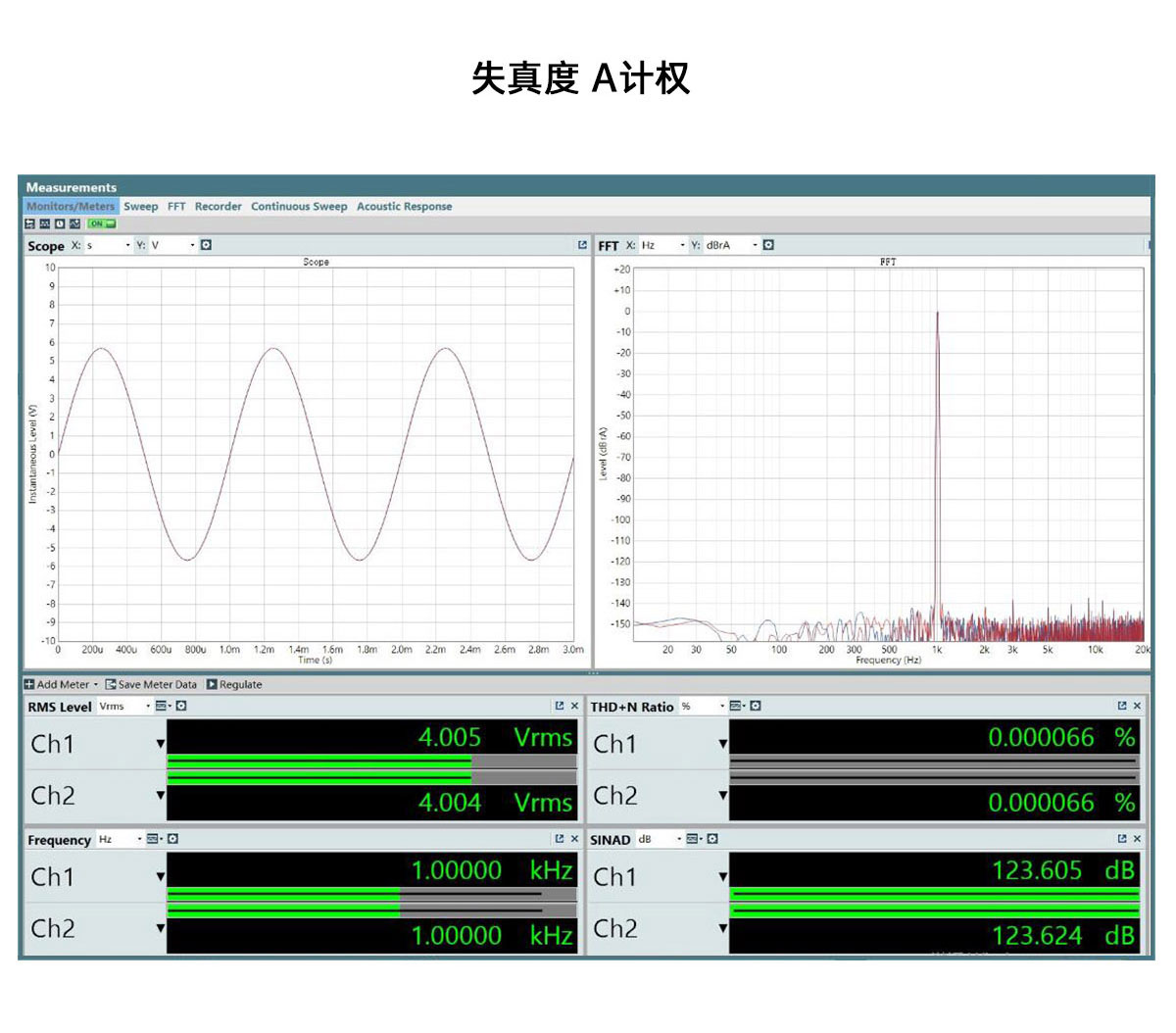Pop out the Scope panel

pos(582,245)
